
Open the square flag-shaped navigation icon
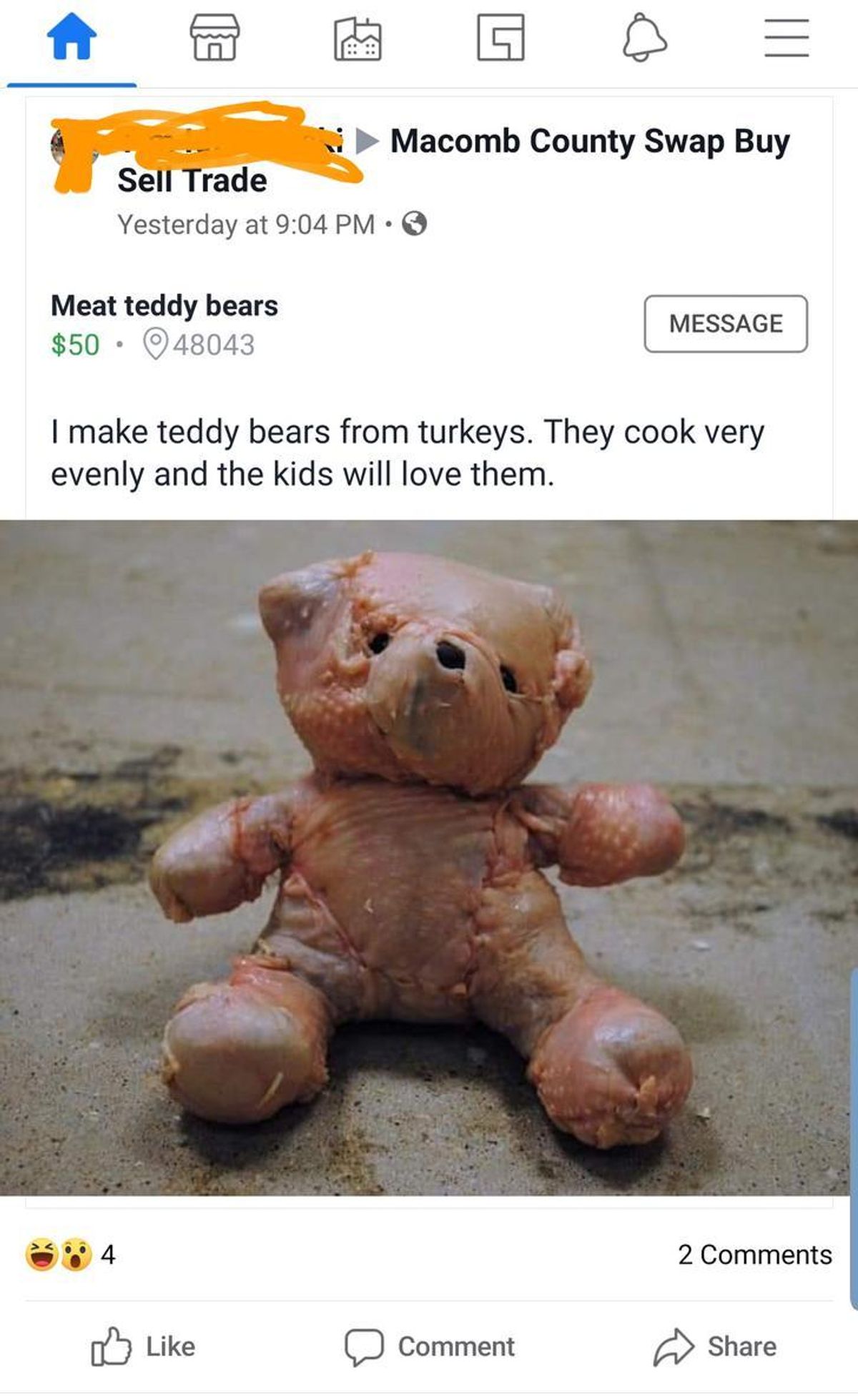click(500, 37)
